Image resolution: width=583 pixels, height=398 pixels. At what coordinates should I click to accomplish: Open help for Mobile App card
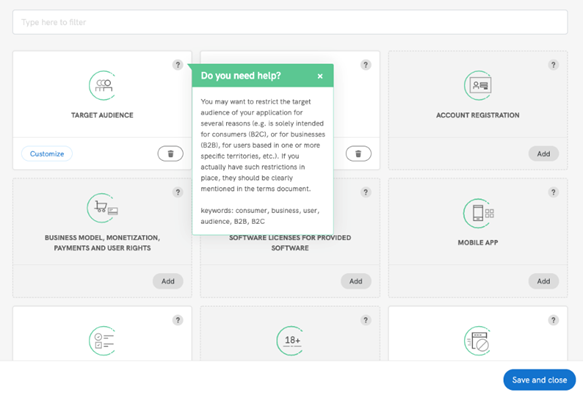[x=553, y=192]
